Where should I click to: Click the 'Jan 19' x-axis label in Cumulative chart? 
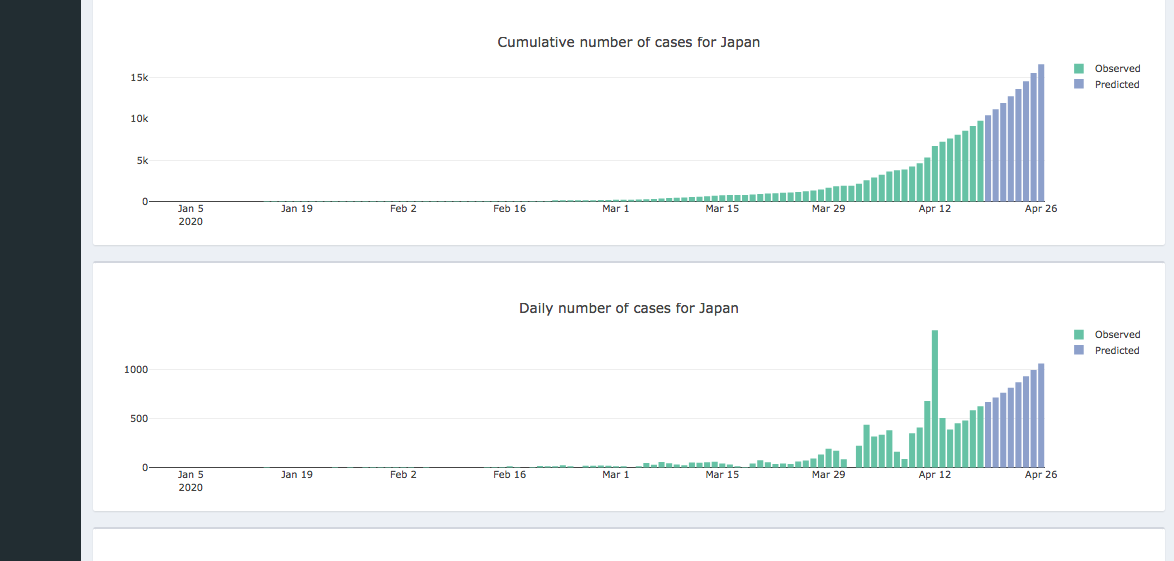coord(297,209)
